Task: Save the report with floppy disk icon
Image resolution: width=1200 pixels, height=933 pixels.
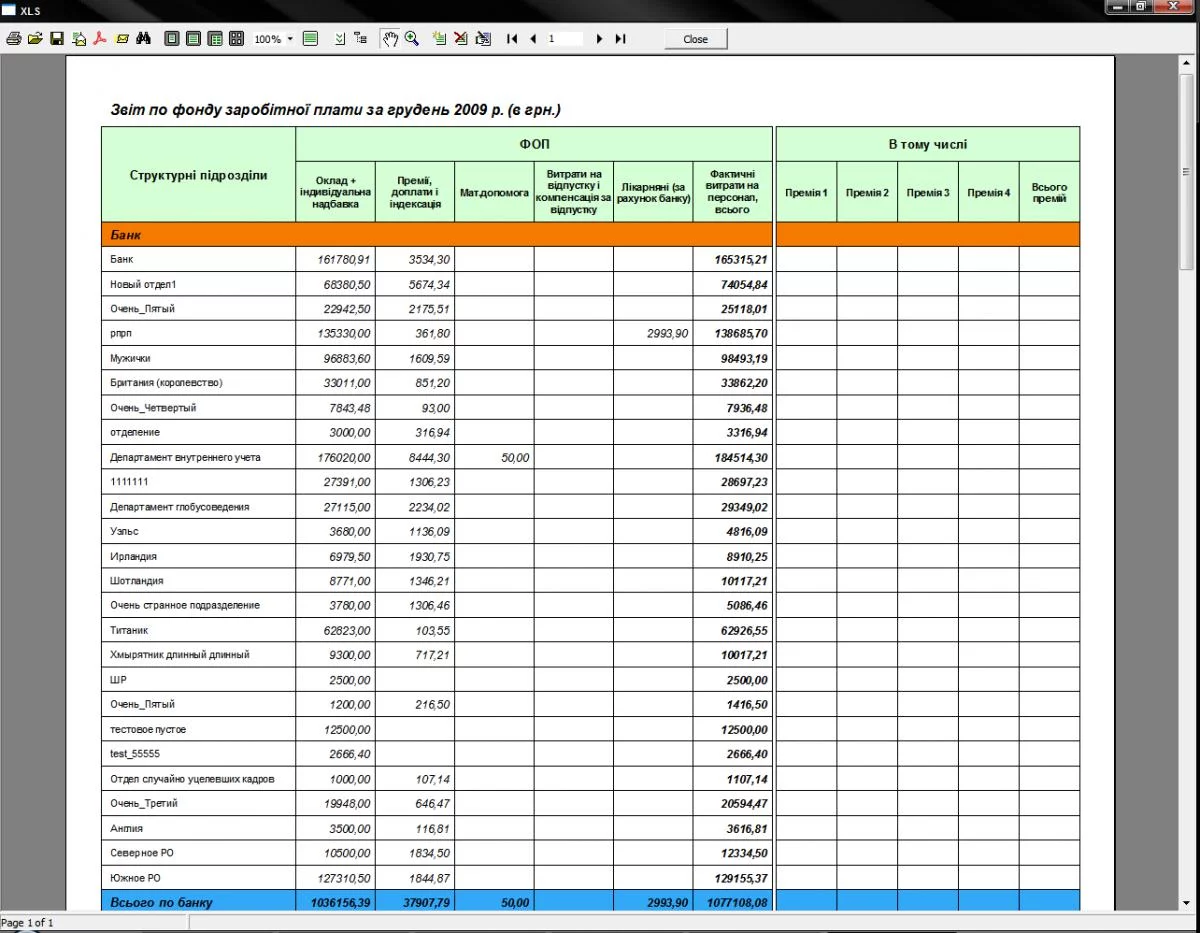Action: click(x=57, y=39)
